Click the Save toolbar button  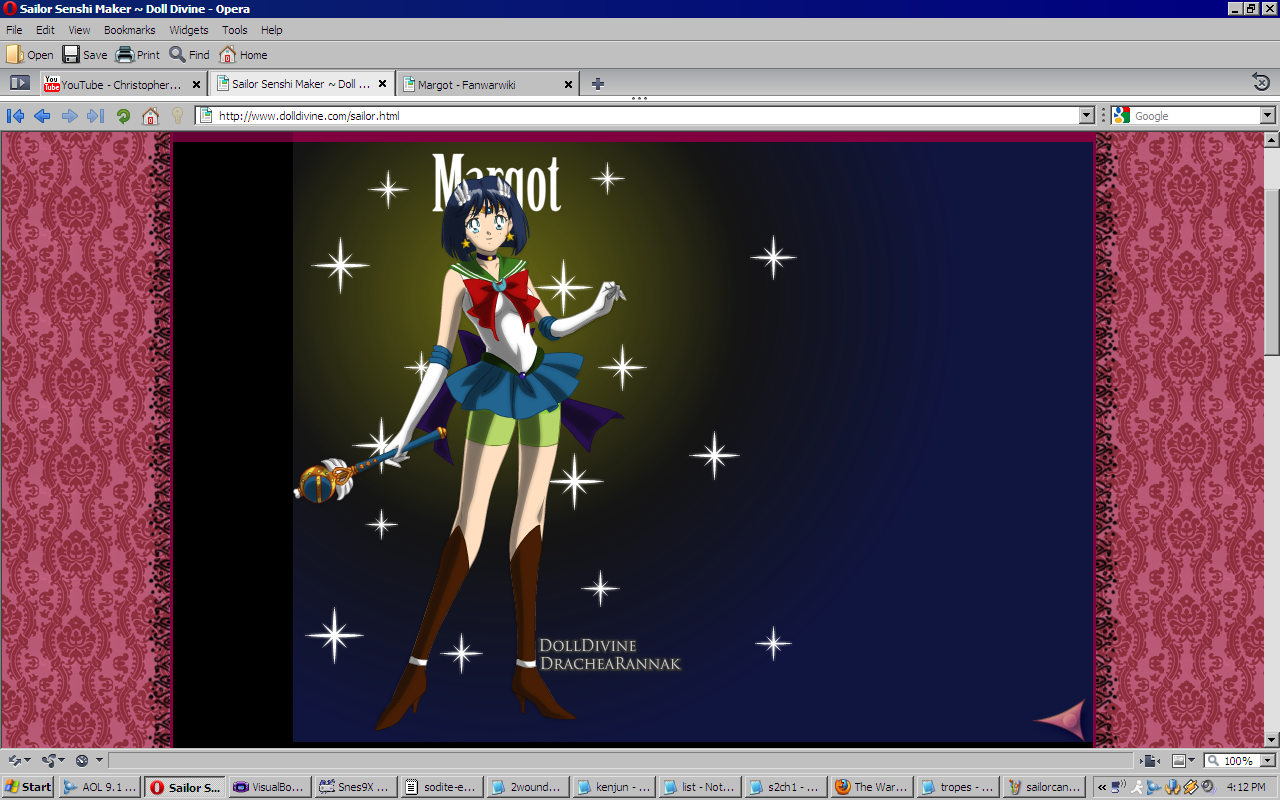pos(85,55)
